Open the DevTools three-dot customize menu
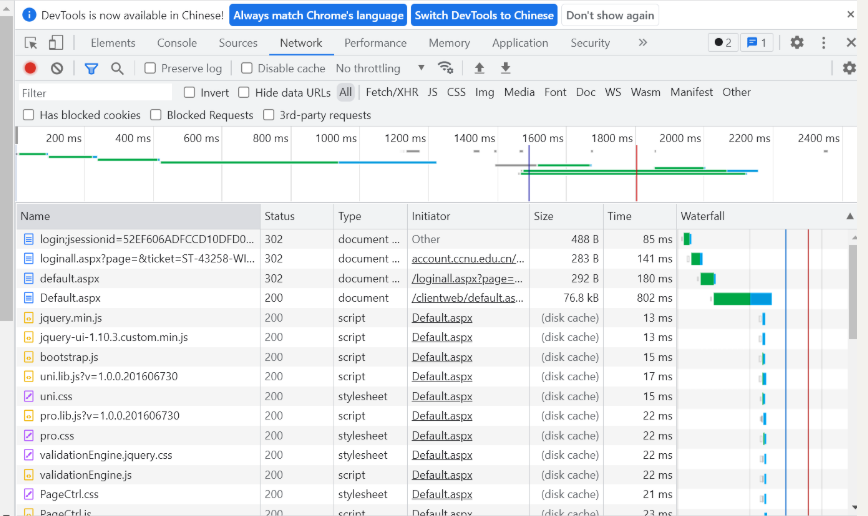Image resolution: width=868 pixels, height=516 pixels. click(x=824, y=43)
